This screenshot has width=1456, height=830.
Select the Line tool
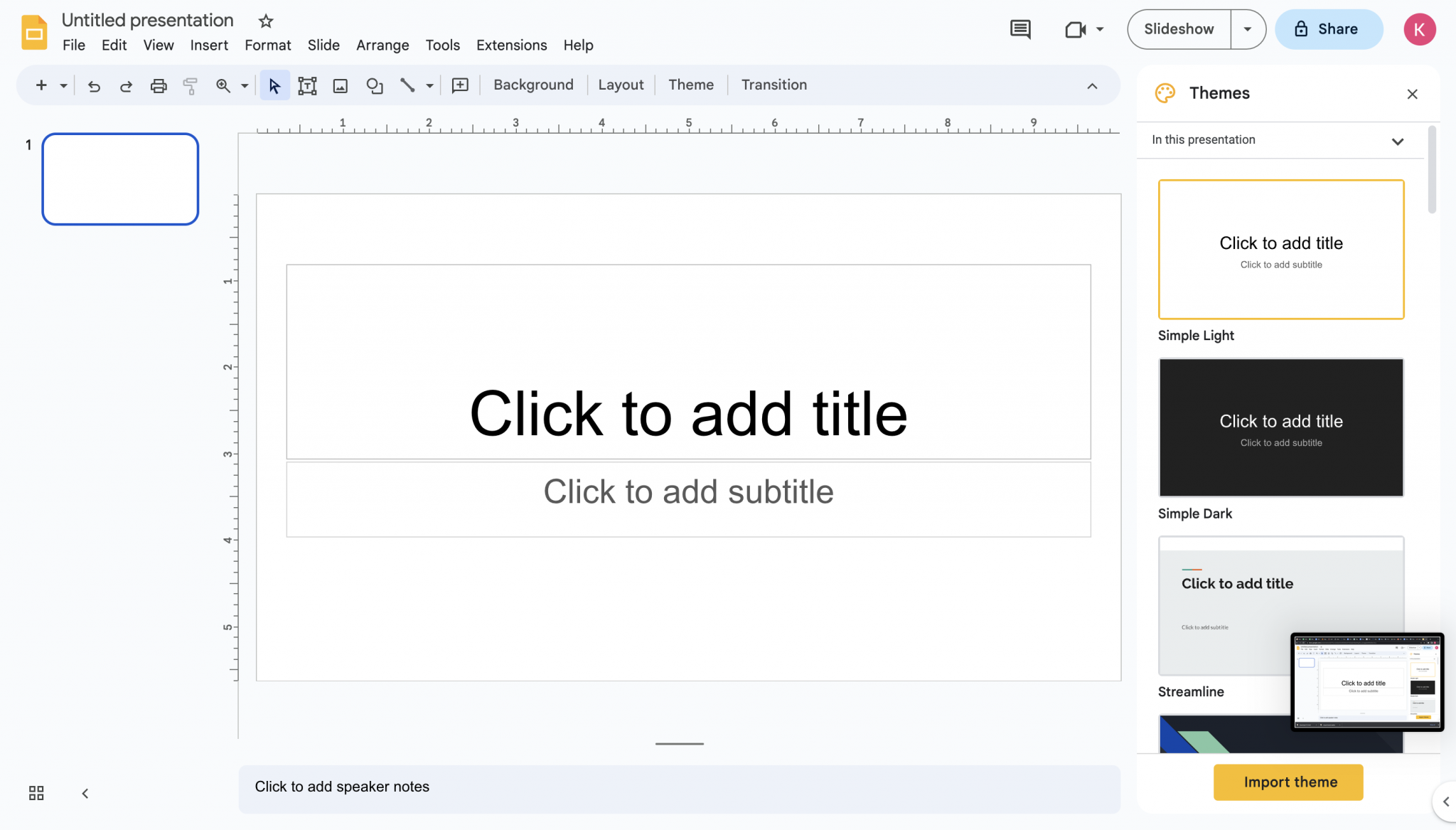(x=408, y=85)
